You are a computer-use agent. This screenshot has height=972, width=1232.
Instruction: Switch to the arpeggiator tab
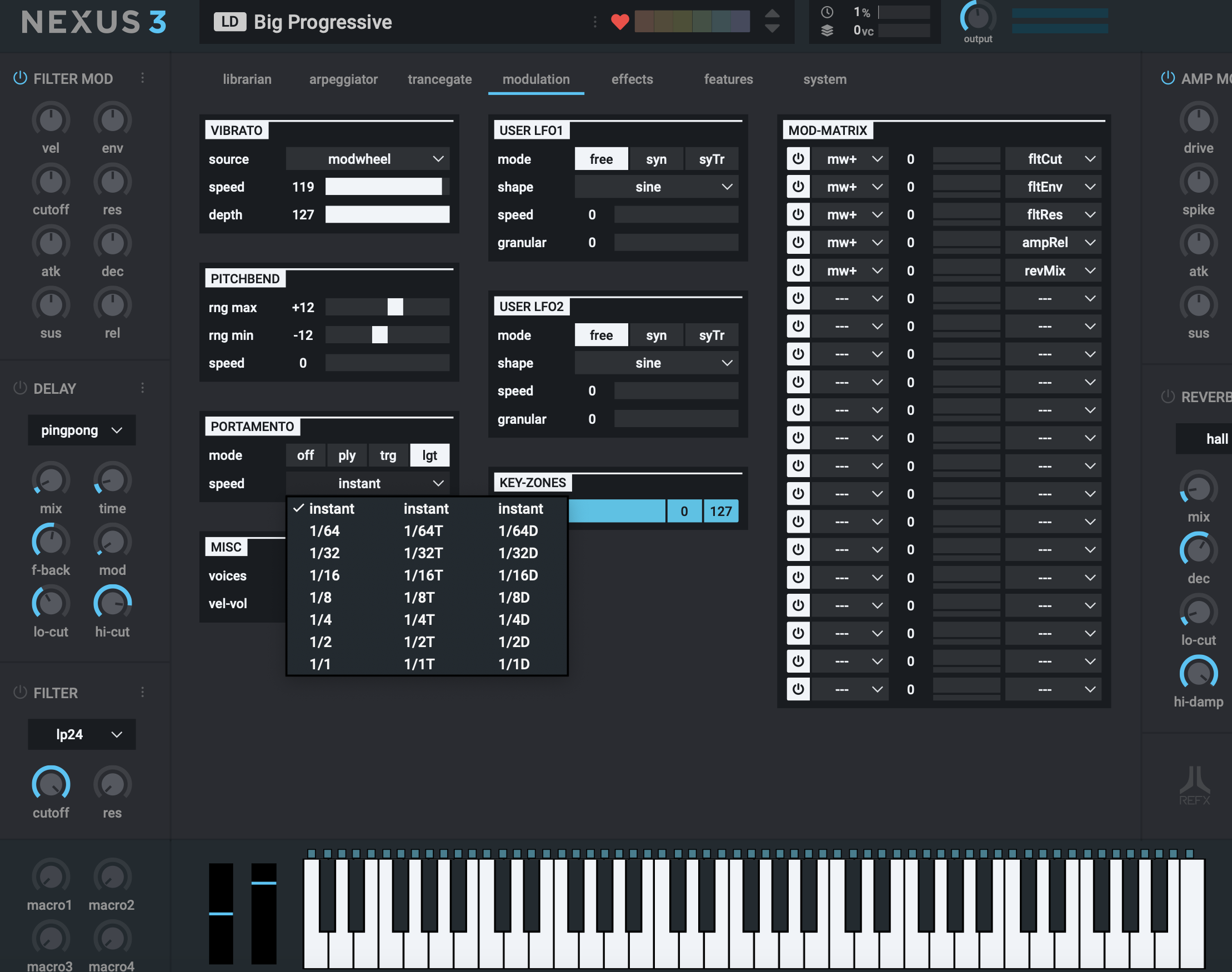[343, 79]
